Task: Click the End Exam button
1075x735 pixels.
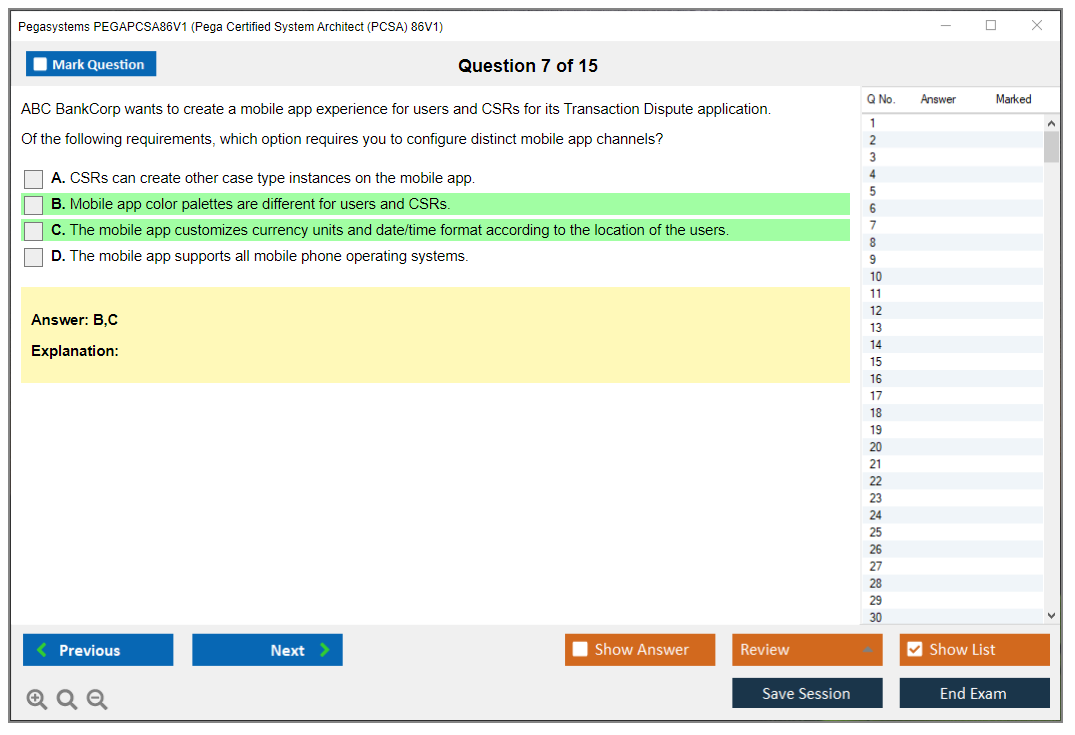Action: point(974,693)
